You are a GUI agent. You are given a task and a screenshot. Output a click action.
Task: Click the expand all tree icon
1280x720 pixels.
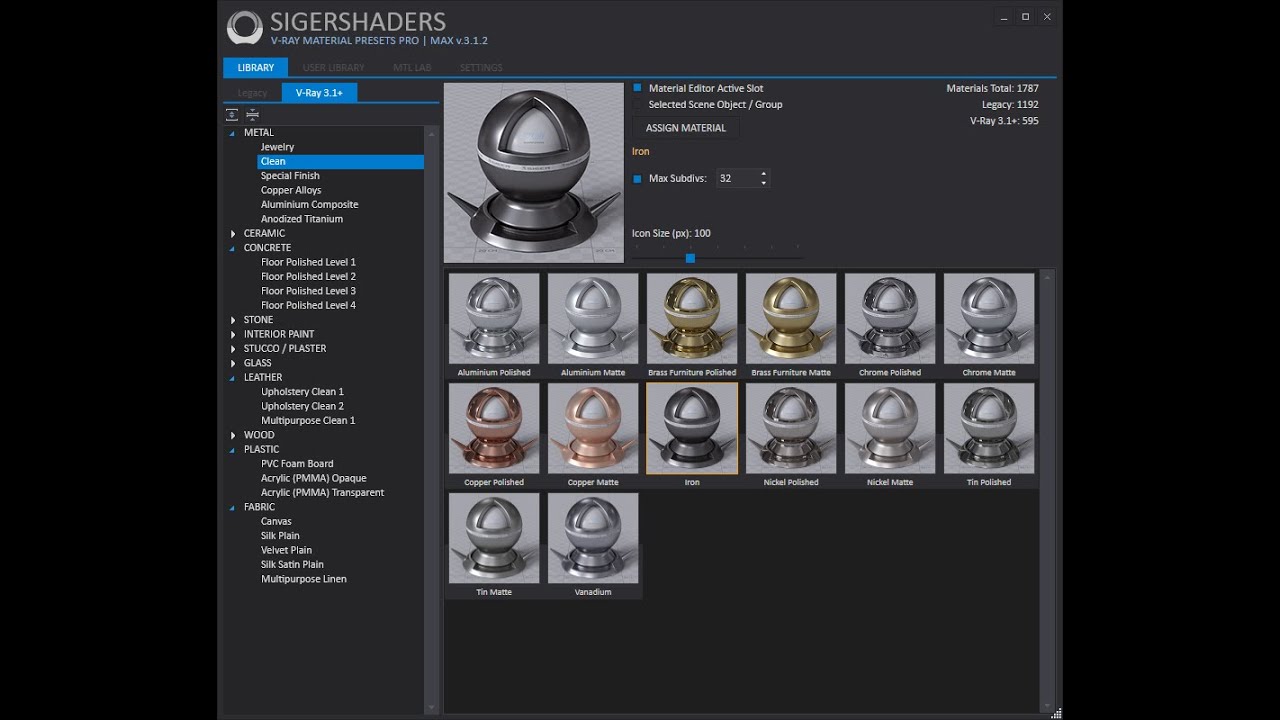tap(232, 114)
